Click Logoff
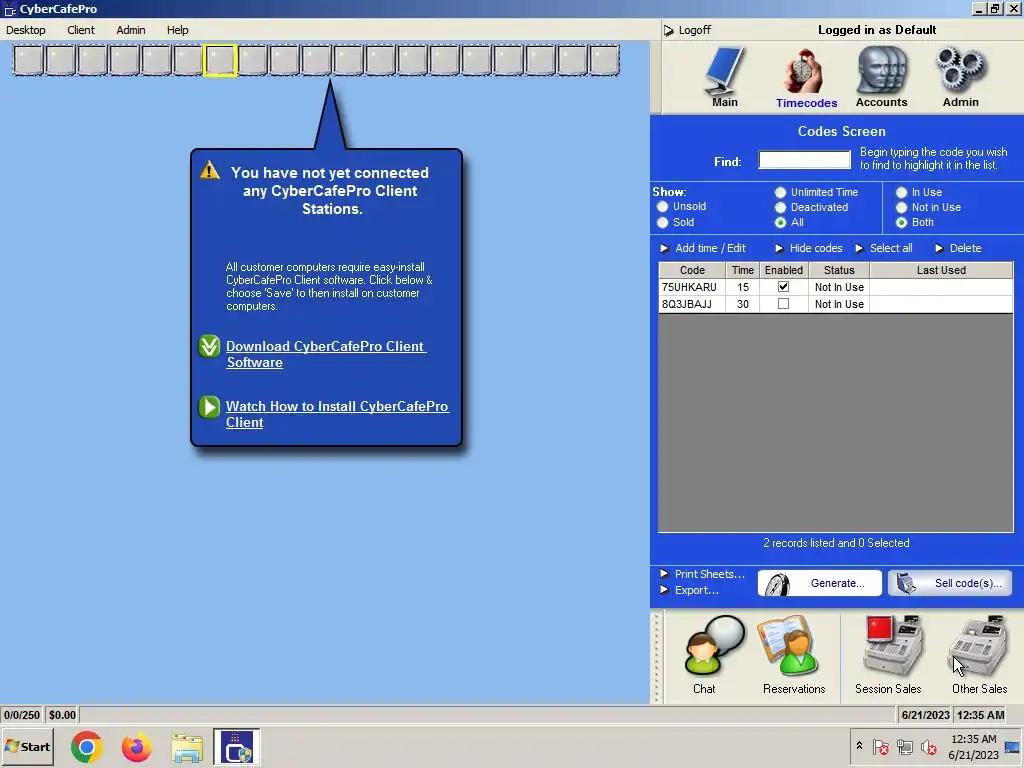 695,30
